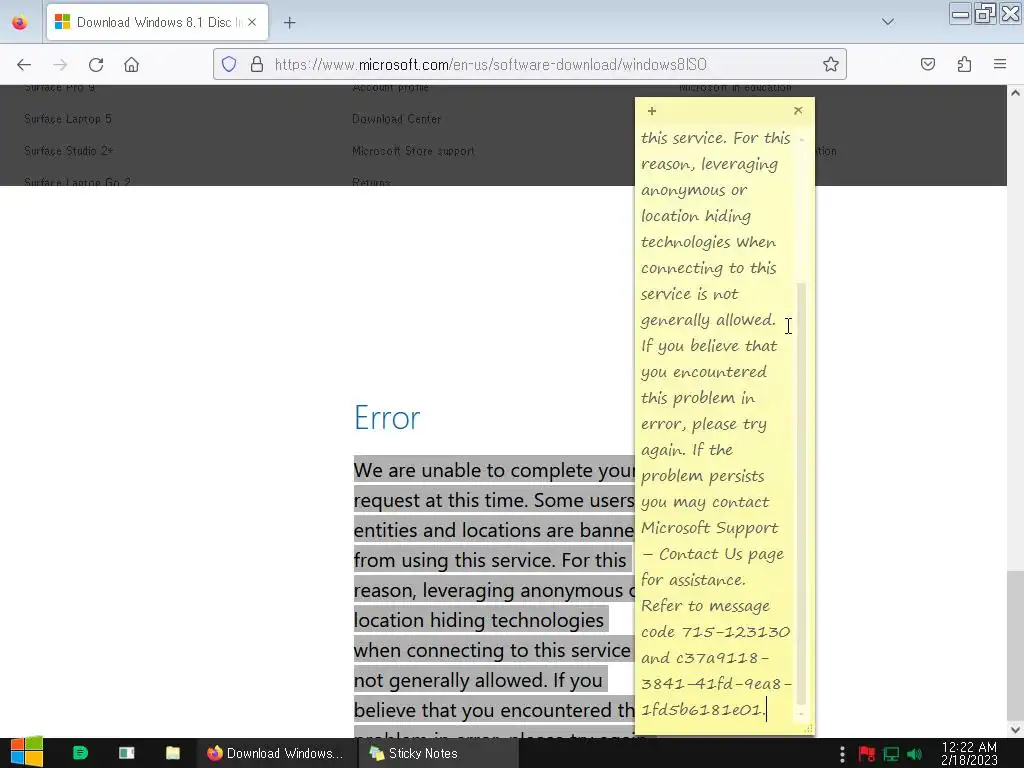1024x768 pixels.
Task: Click the sticky note scrollbar thumb
Action: [x=802, y=493]
